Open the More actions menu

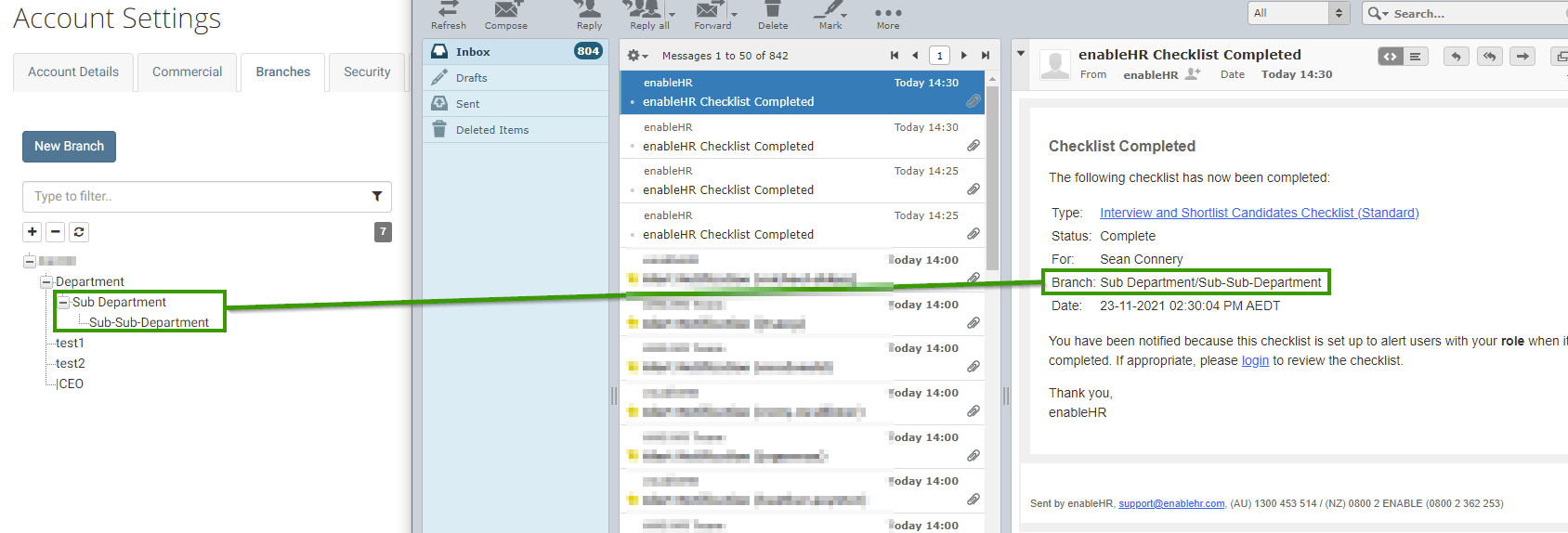(888, 15)
